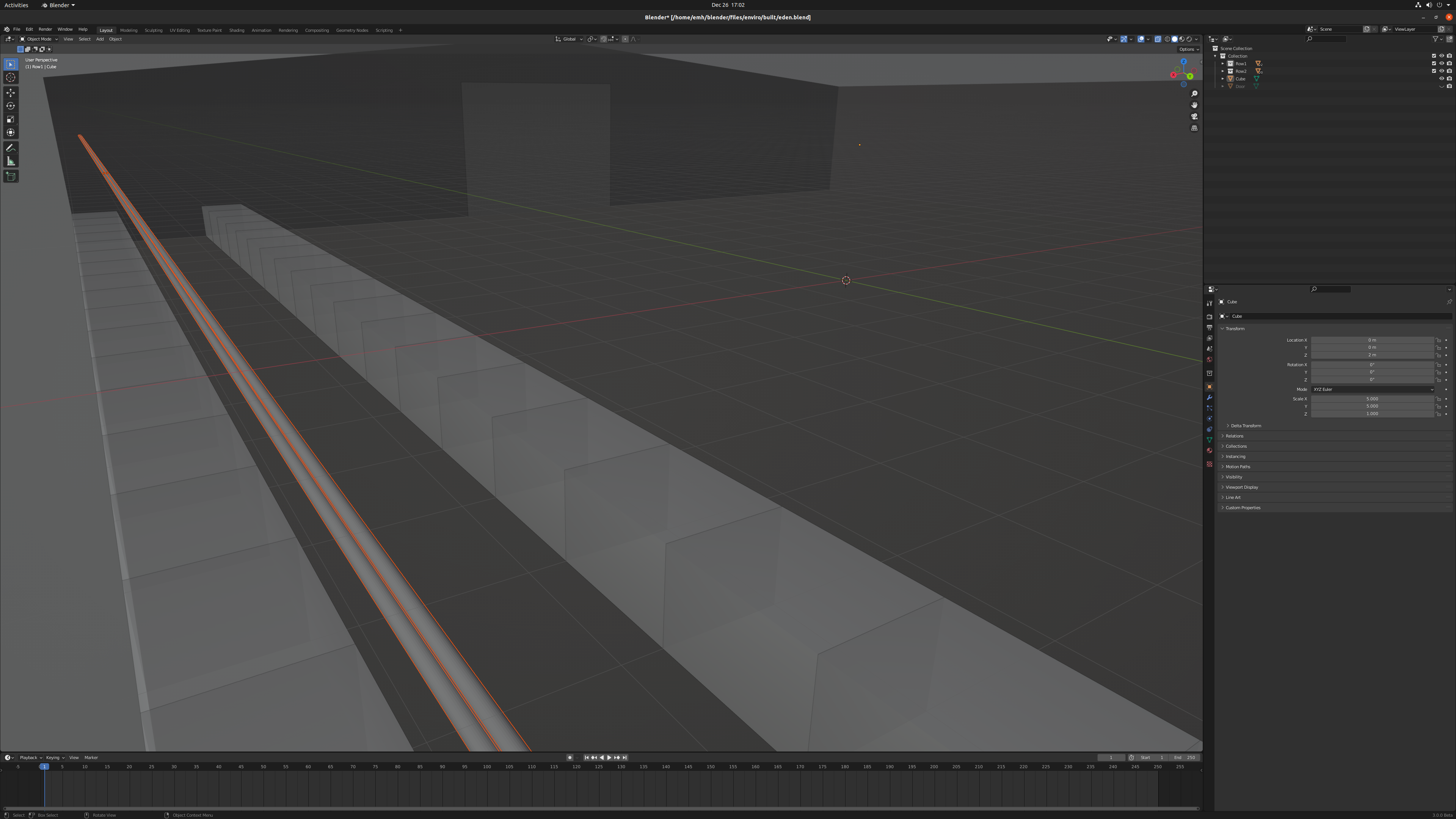1456x819 pixels.
Task: Open the Tool properties tab
Action: point(1210,303)
